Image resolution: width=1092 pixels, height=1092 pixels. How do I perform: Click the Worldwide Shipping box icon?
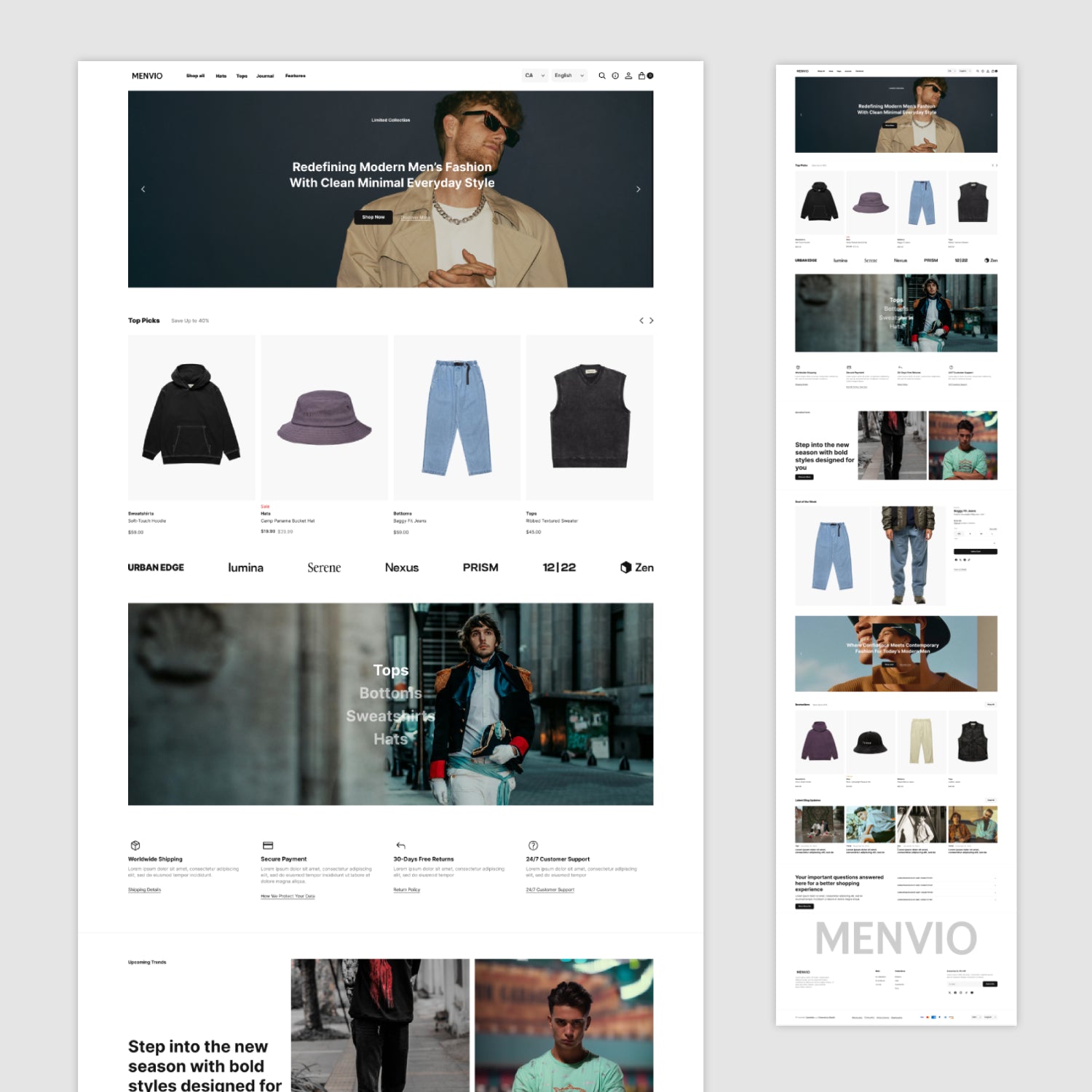click(135, 845)
